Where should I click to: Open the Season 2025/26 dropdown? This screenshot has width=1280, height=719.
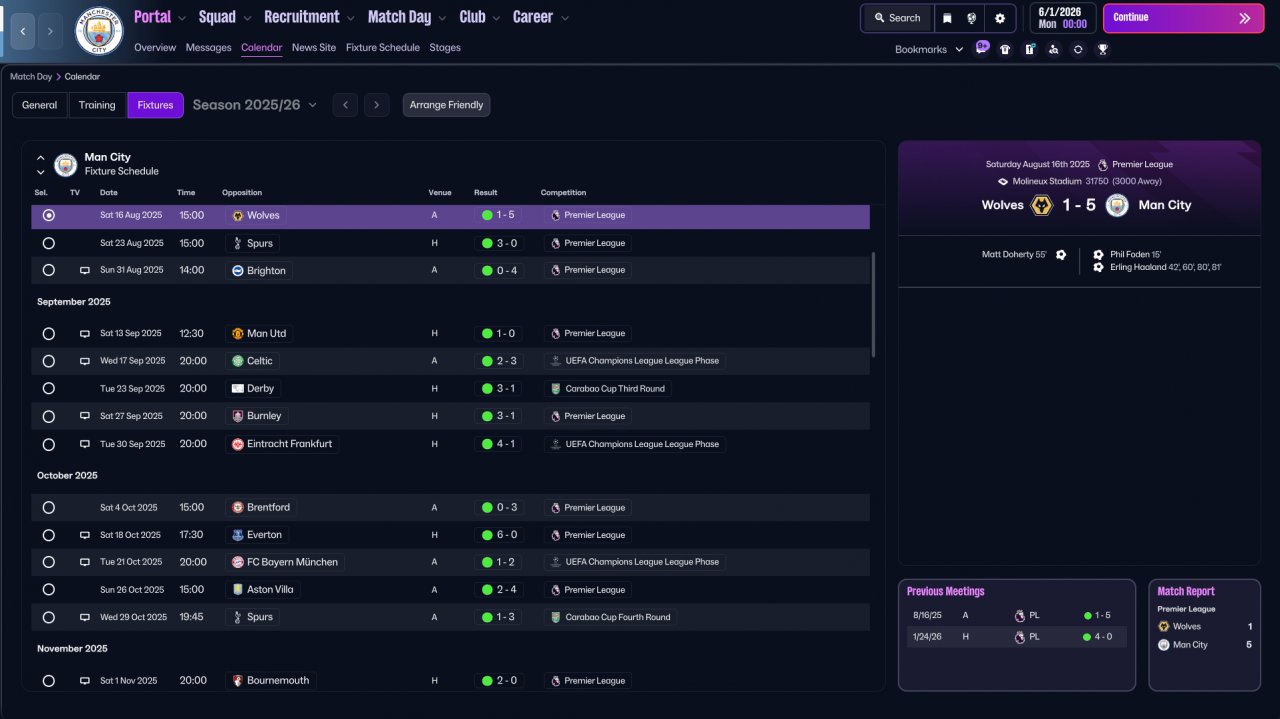(255, 105)
